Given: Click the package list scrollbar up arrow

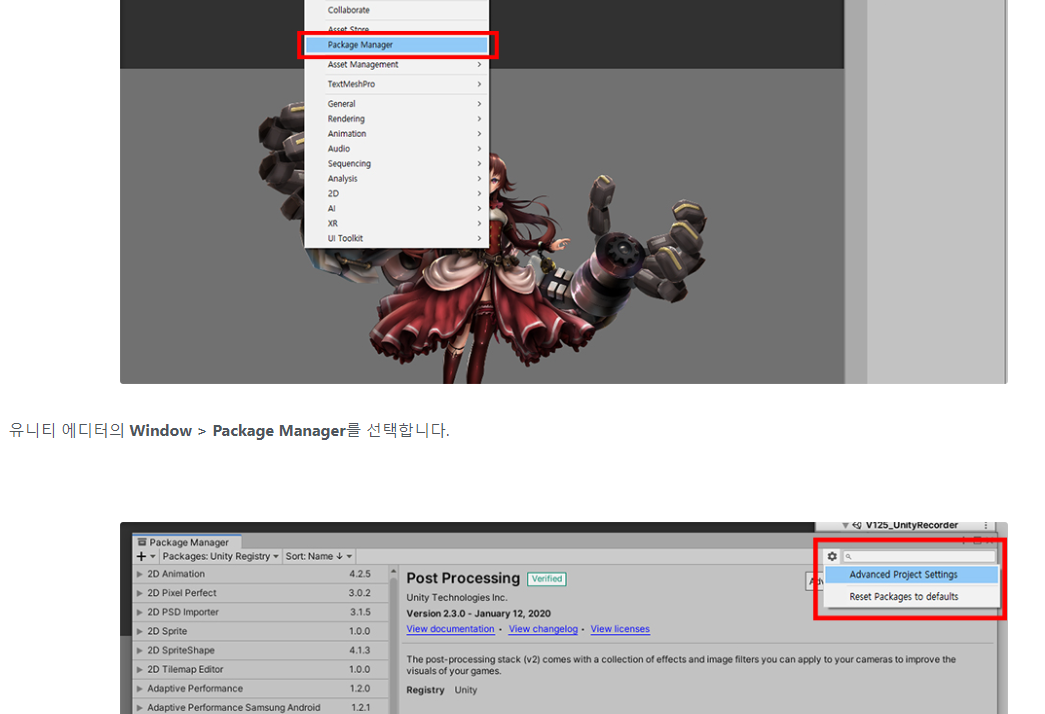Looking at the screenshot, I should coord(393,572).
